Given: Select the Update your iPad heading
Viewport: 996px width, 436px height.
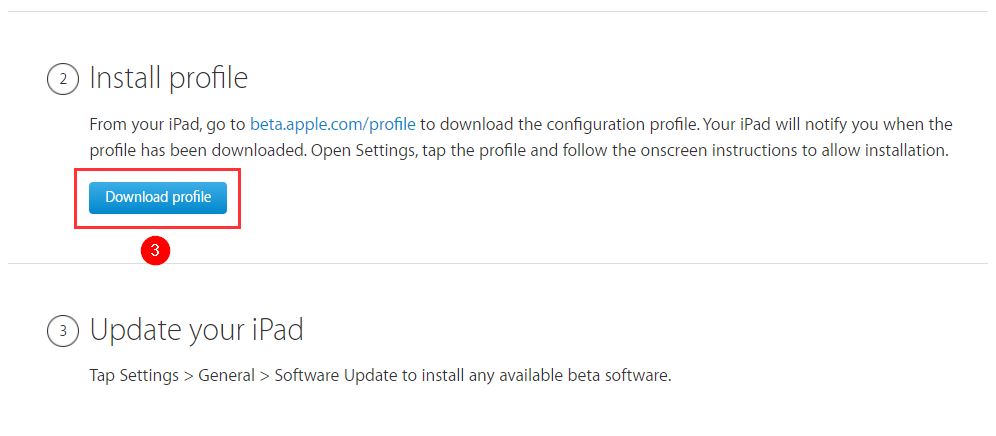Looking at the screenshot, I should [x=196, y=329].
